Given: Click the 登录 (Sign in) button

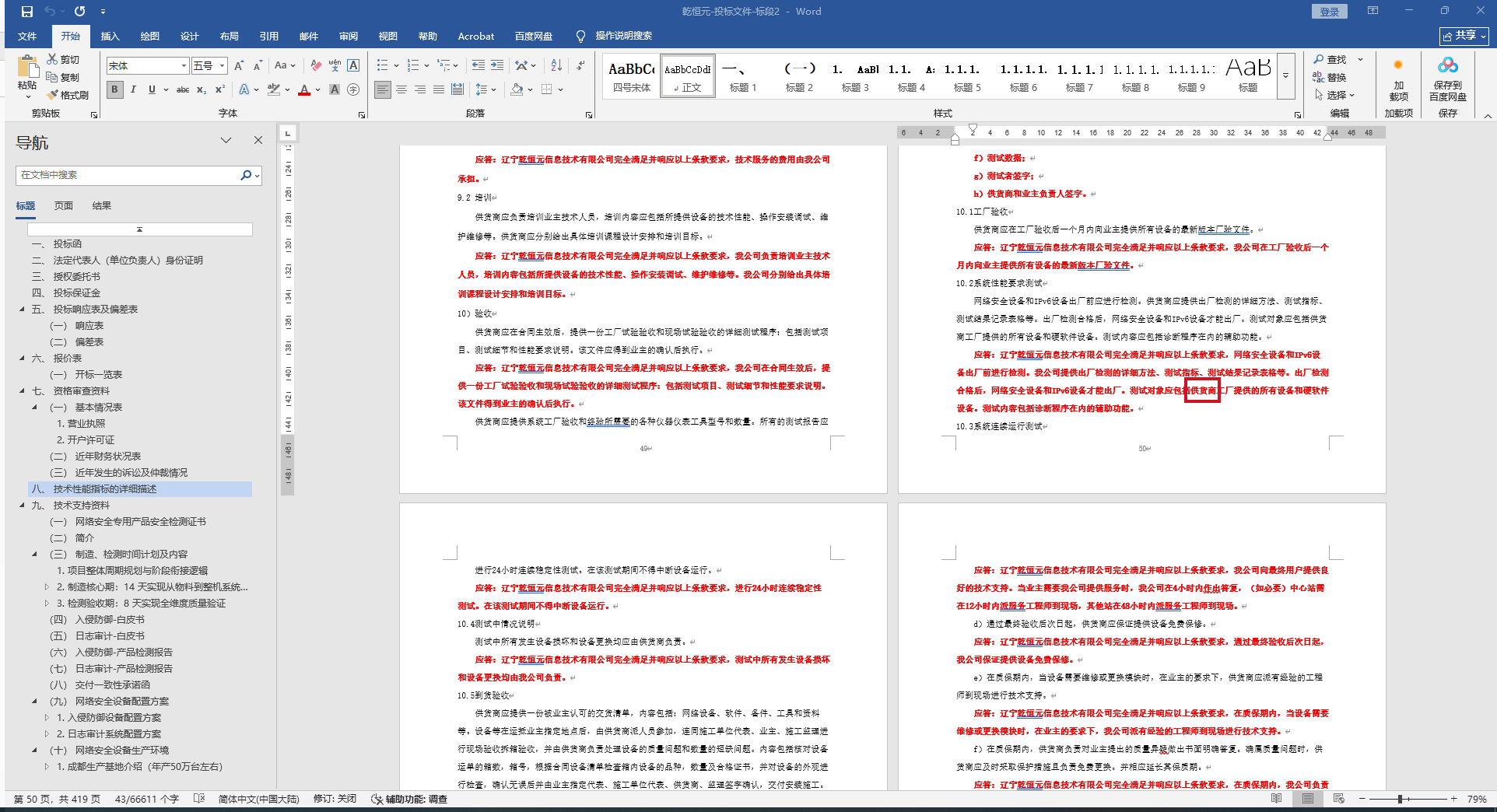Looking at the screenshot, I should tap(1329, 12).
